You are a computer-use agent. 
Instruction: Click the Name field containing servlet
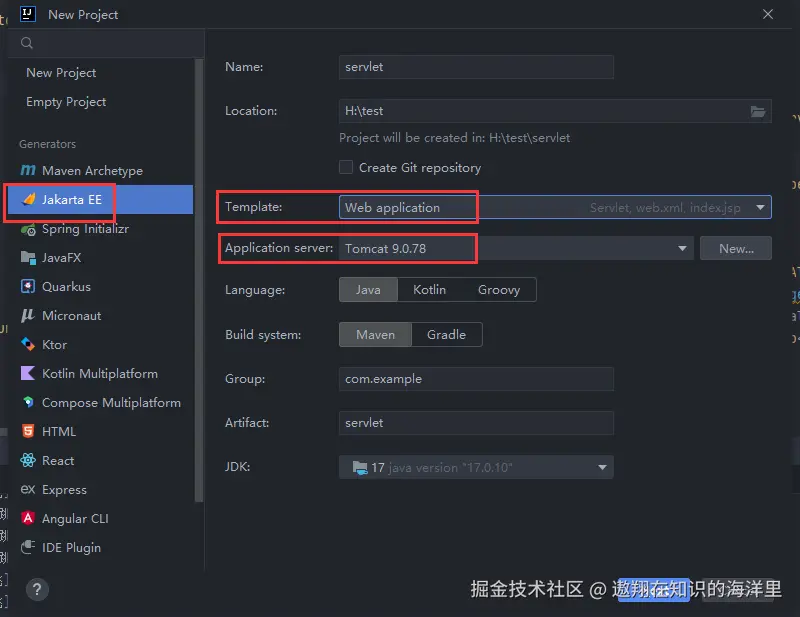click(x=476, y=67)
